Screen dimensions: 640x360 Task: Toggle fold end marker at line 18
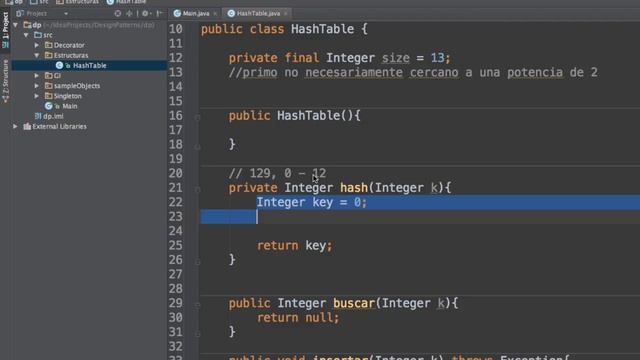pyautogui.click(x=198, y=146)
